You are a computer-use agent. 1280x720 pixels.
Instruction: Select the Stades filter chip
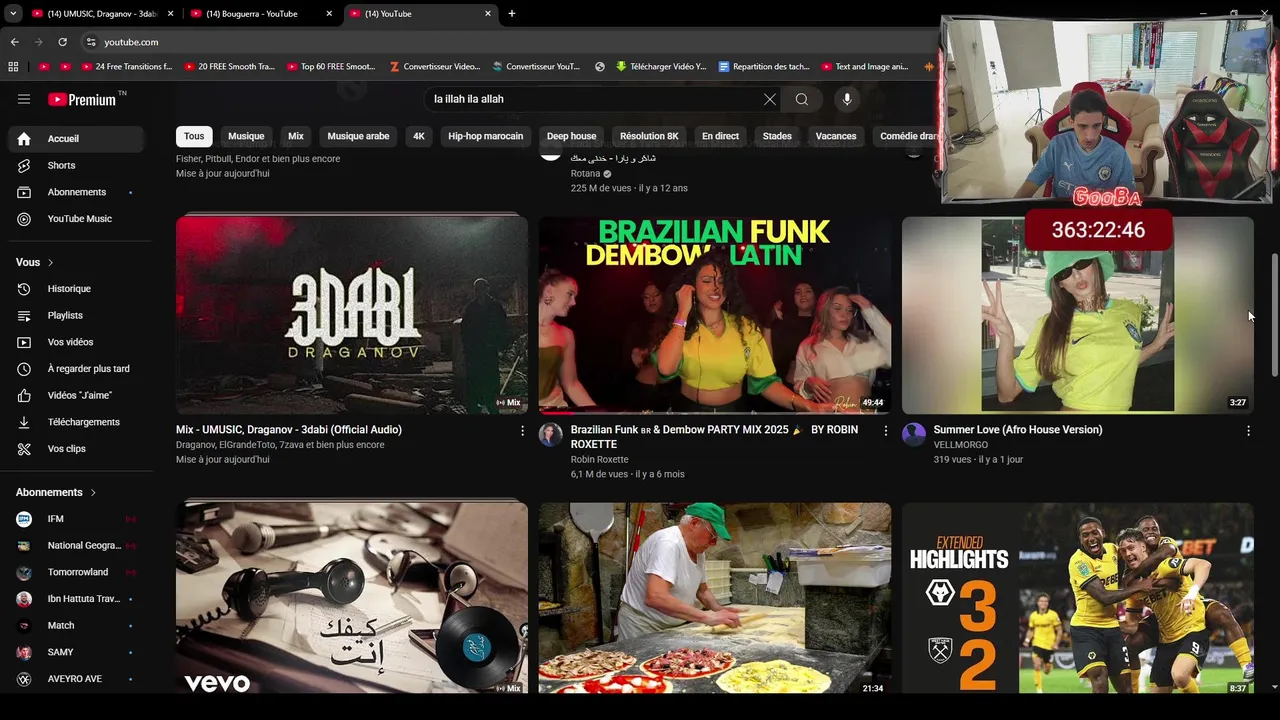(x=777, y=136)
